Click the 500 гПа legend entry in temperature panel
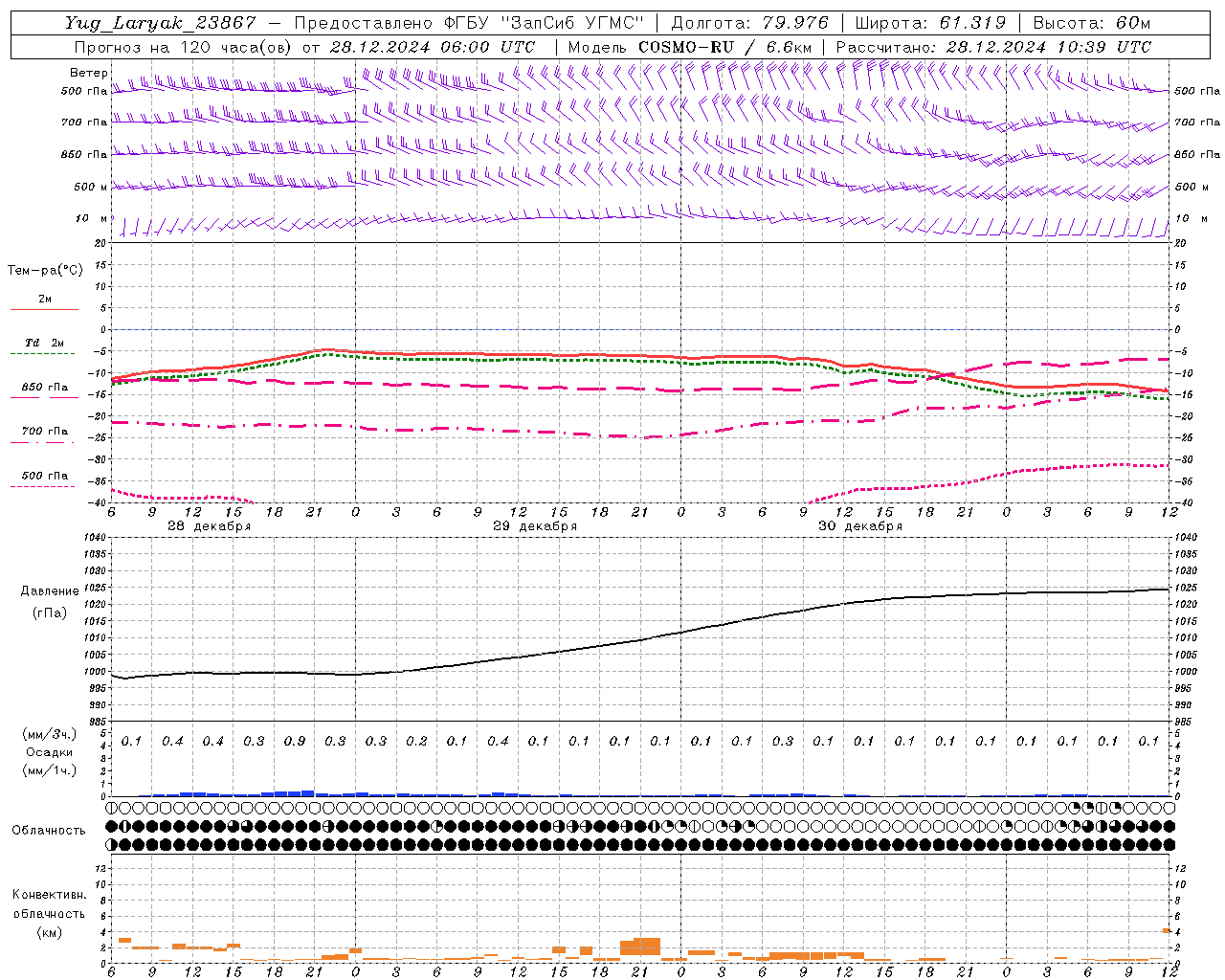This screenshot has height=980, width=1225. tap(45, 476)
